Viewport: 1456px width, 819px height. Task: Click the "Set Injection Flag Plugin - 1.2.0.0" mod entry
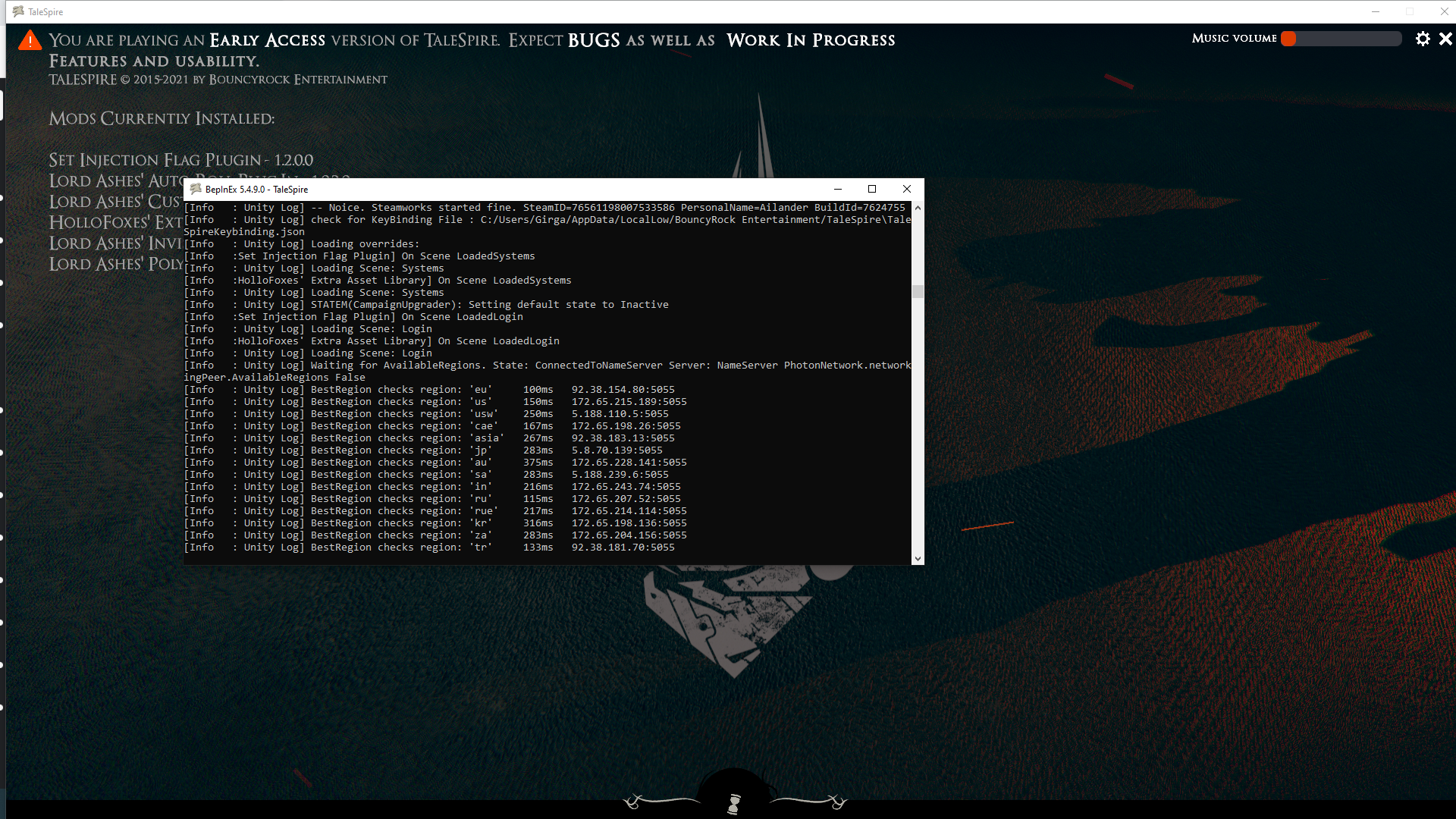[181, 160]
